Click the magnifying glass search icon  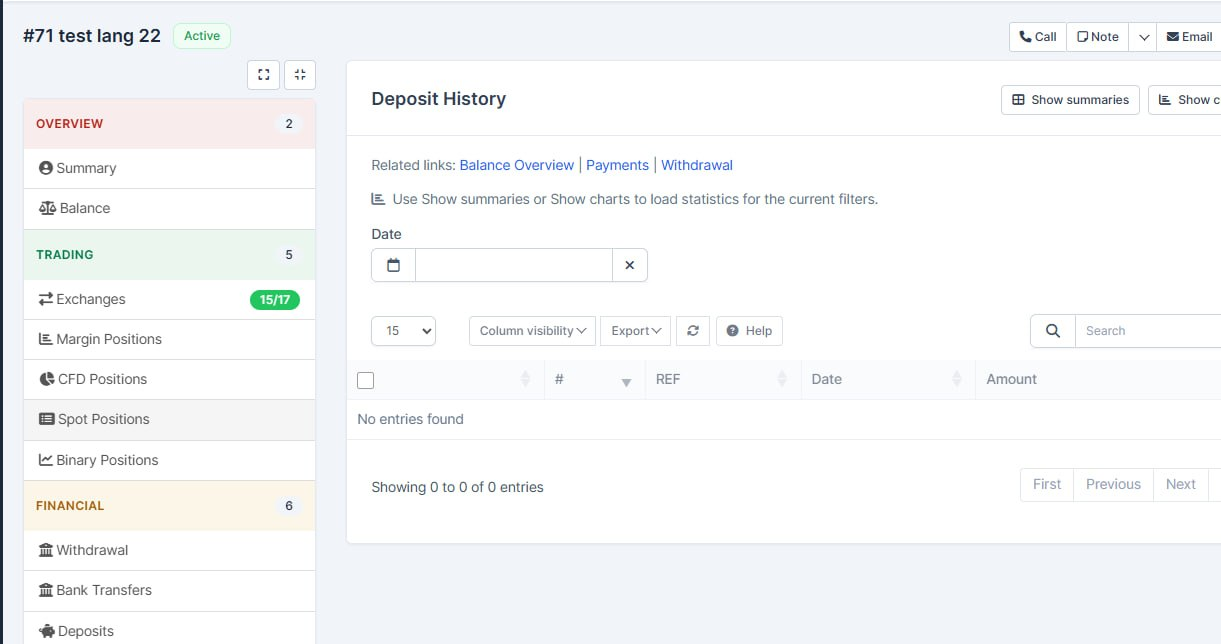[x=1052, y=331]
